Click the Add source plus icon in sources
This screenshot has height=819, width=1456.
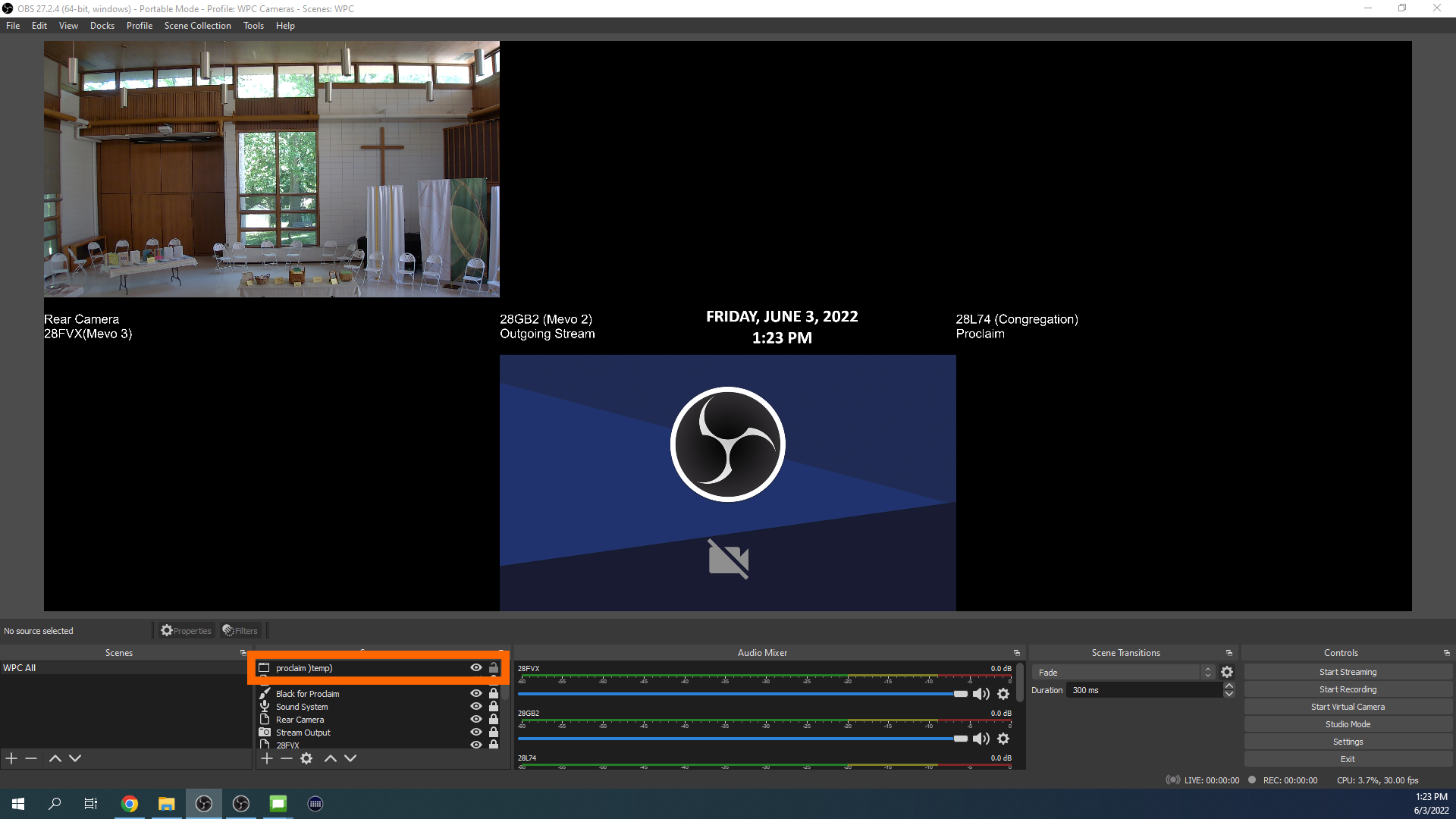tap(267, 758)
